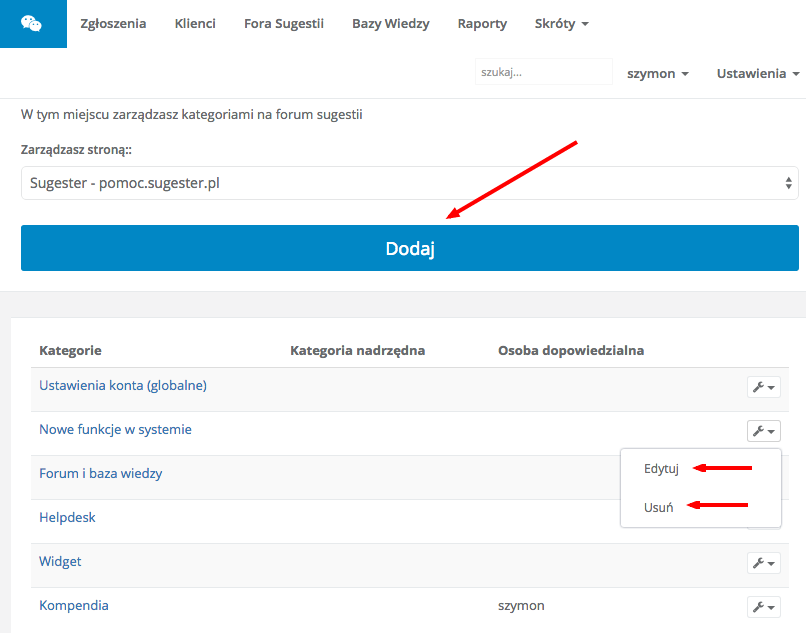Focus the szukaj search field

tap(543, 72)
